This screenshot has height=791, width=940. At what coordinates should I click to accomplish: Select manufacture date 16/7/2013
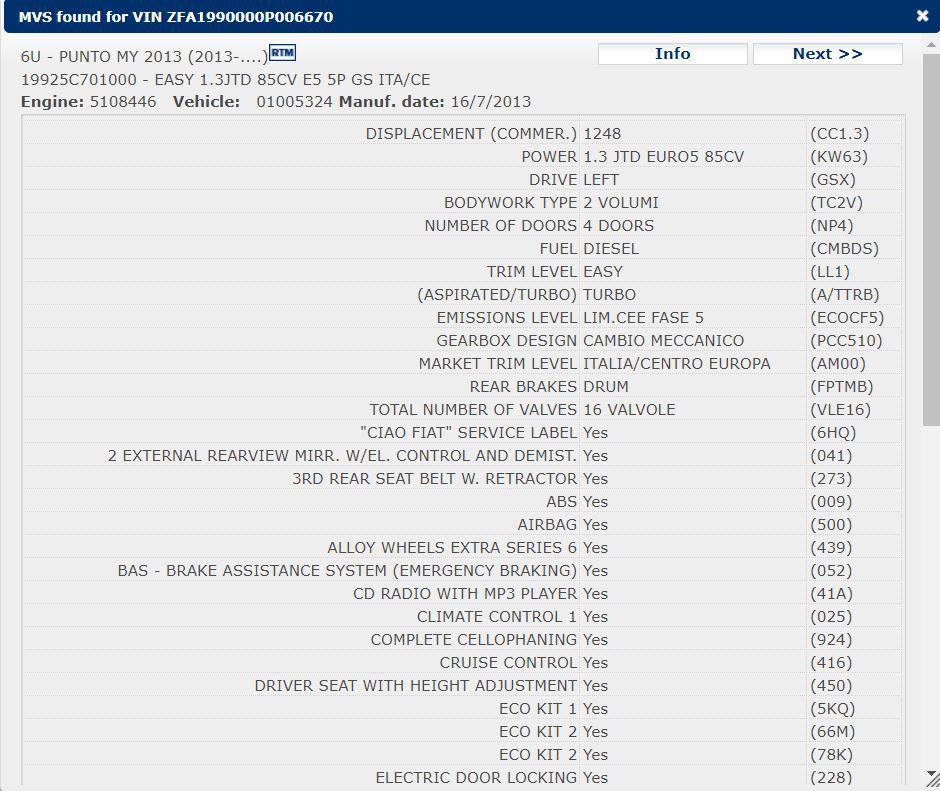coord(490,102)
